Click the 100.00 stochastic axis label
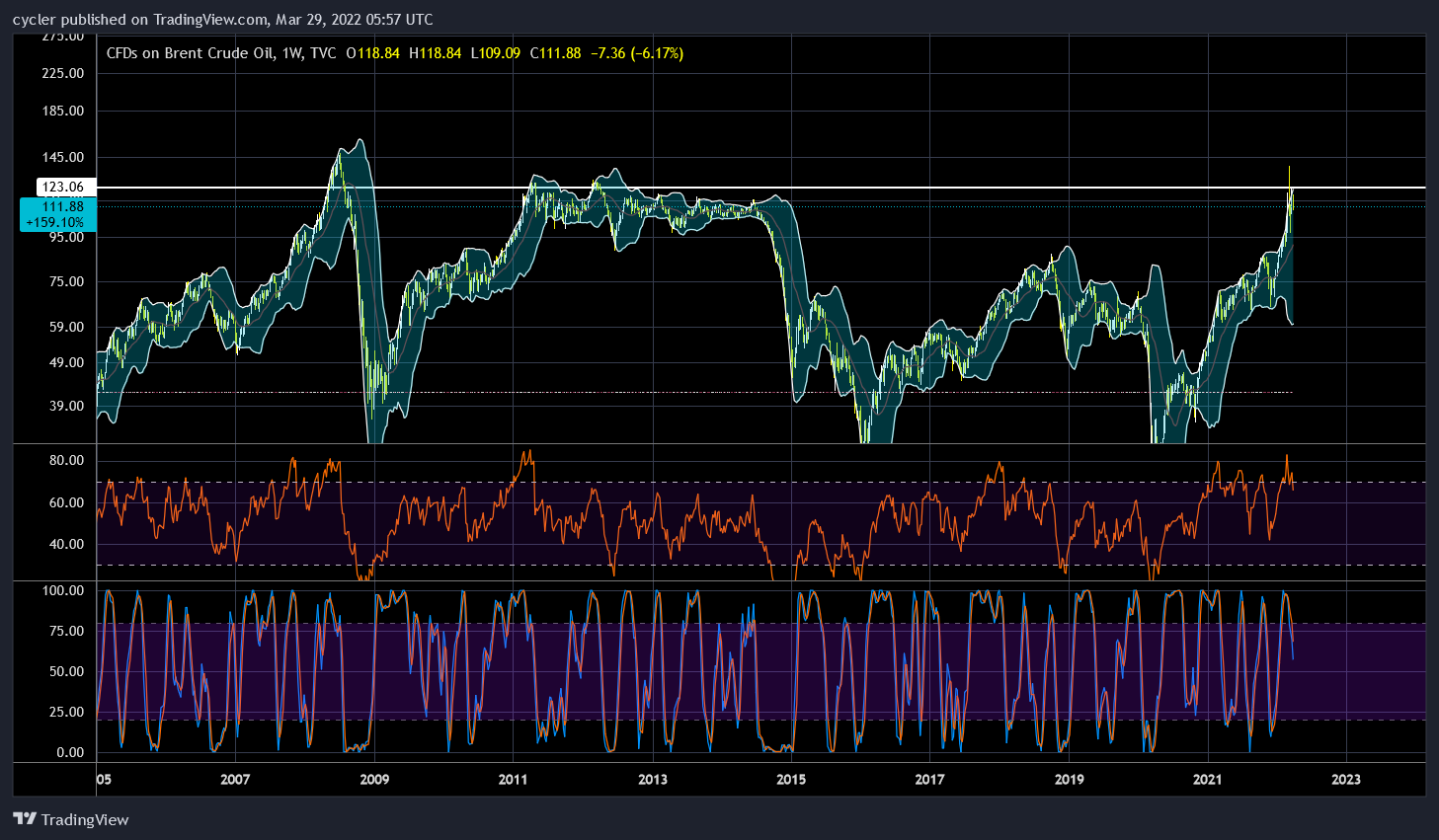Screen dimensions: 1439x840 63,590
